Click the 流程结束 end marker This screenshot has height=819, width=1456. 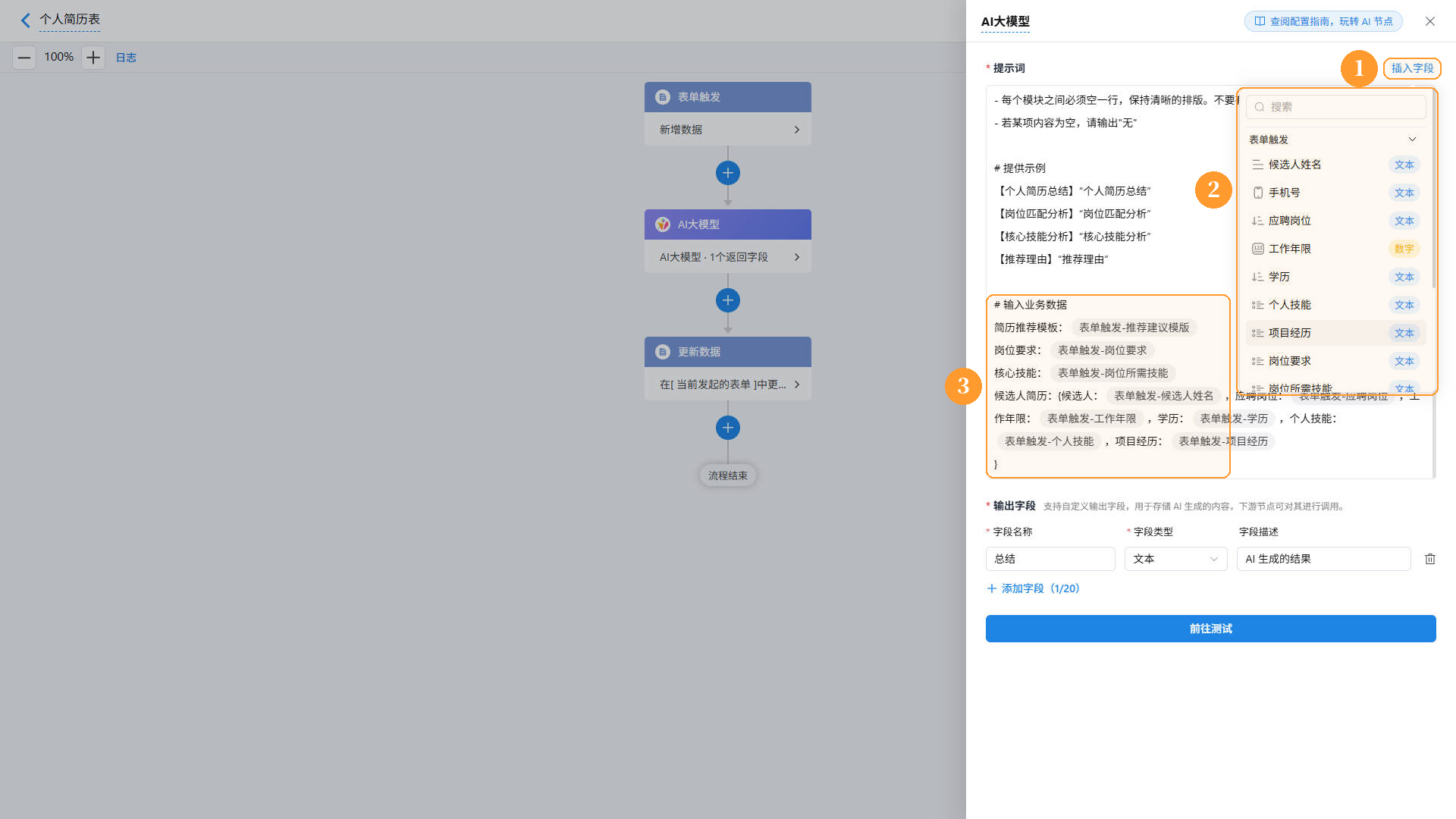[728, 475]
